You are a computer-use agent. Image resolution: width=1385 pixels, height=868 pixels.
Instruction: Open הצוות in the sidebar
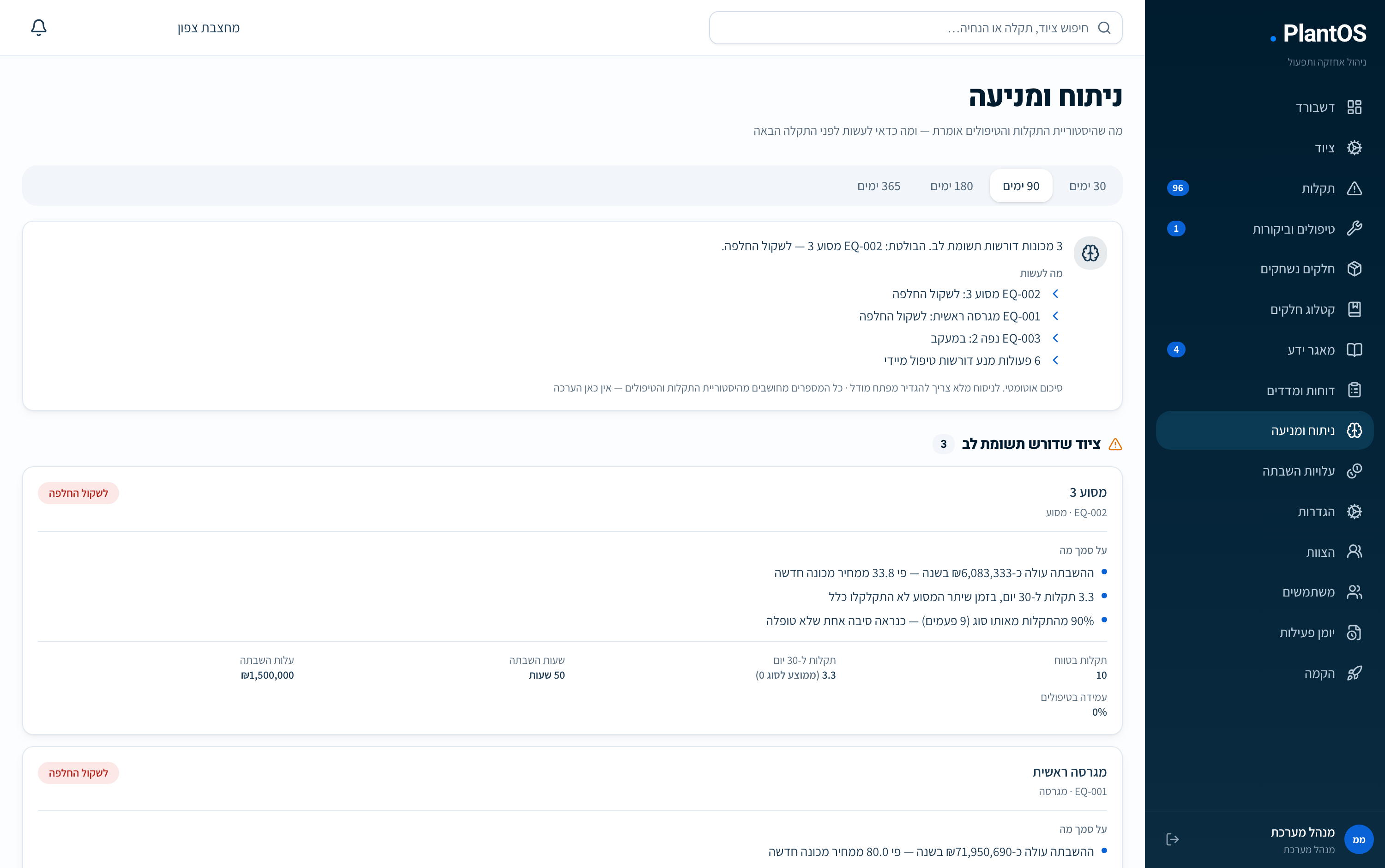(x=1265, y=552)
